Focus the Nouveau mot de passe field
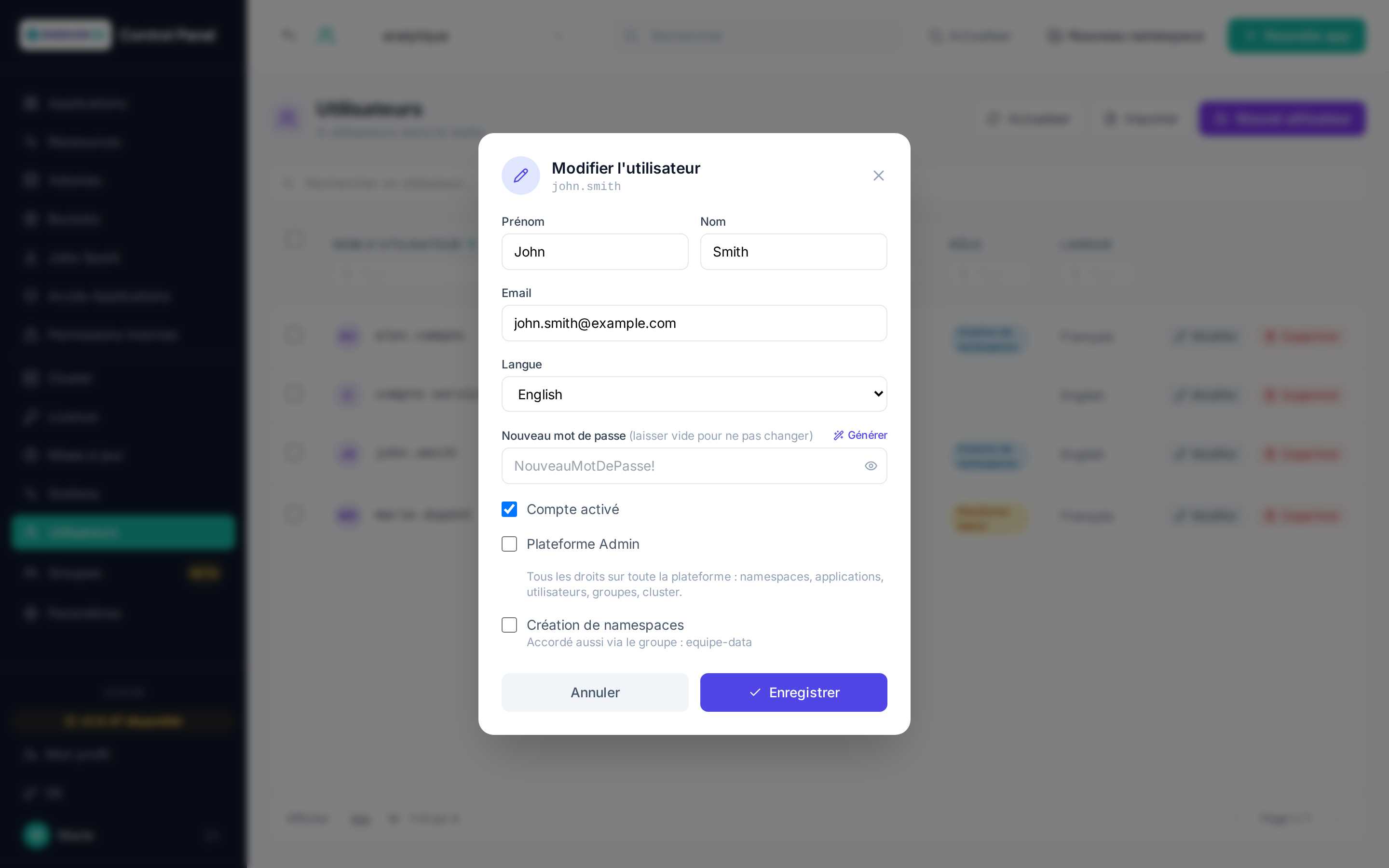This screenshot has width=1389, height=868. point(694,465)
